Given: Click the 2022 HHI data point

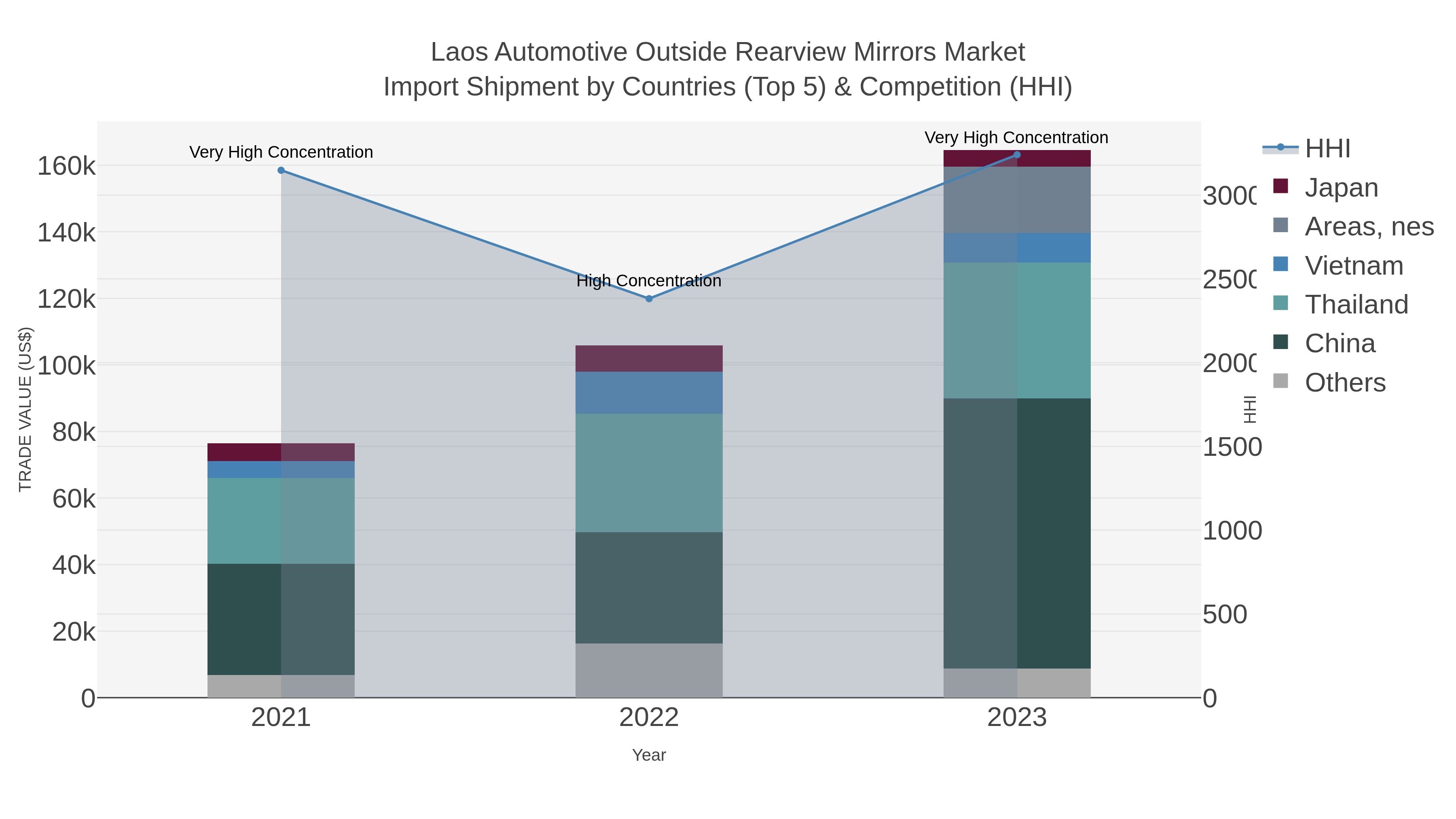Looking at the screenshot, I should coord(649,298).
